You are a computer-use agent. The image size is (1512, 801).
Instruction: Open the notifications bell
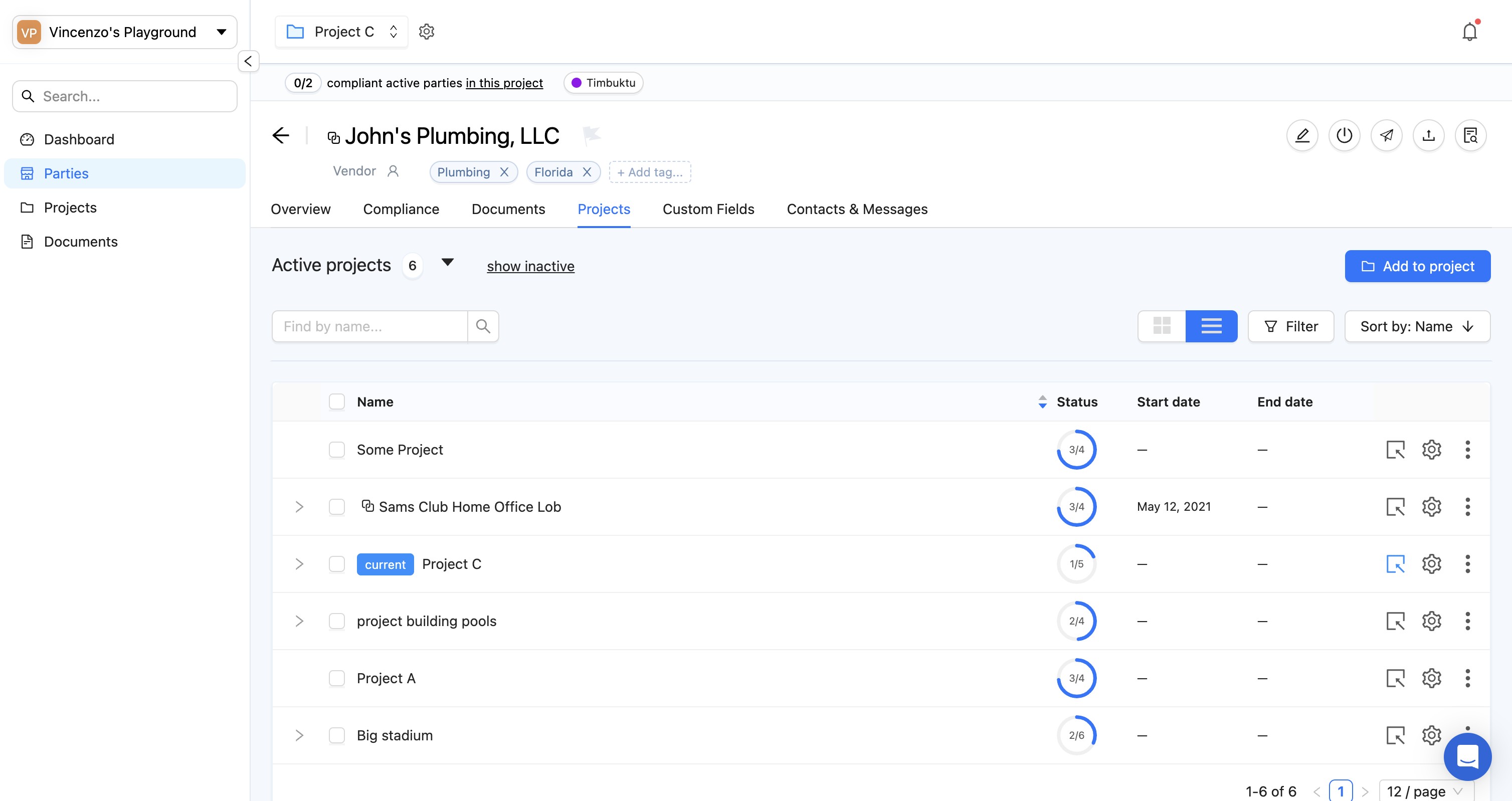1469,32
